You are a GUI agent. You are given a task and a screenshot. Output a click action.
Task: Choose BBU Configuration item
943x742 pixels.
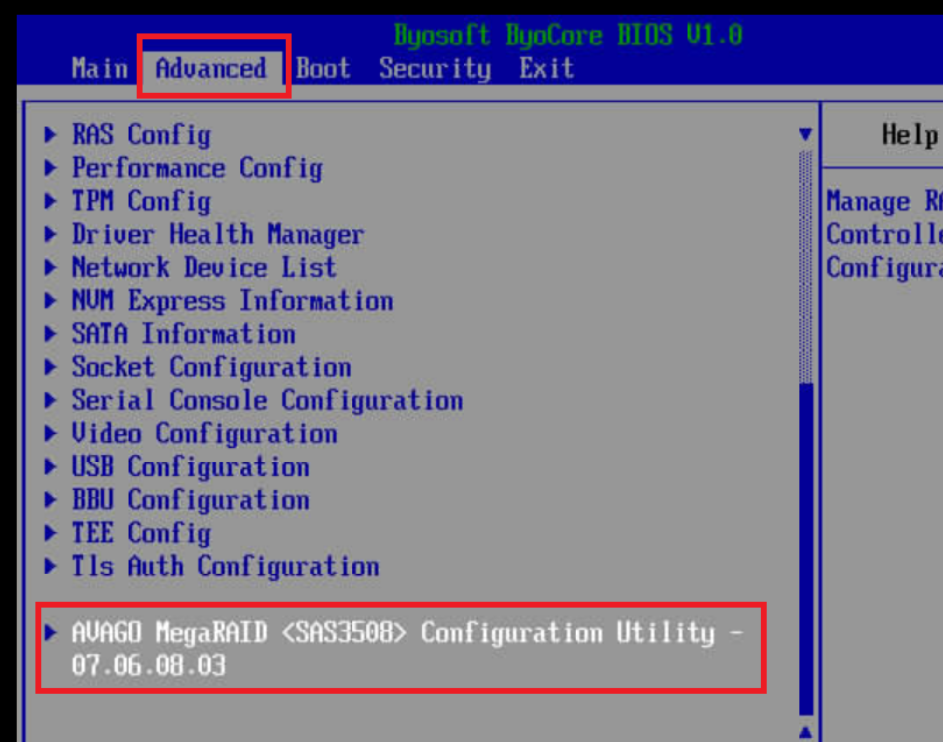(x=190, y=500)
